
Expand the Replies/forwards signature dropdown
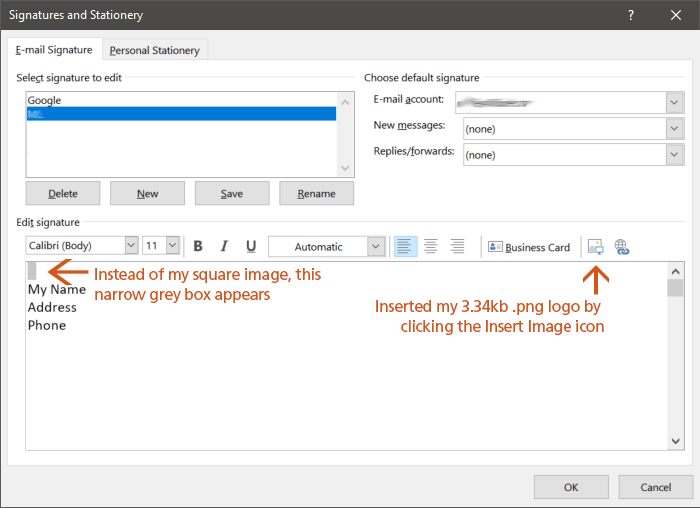point(674,155)
